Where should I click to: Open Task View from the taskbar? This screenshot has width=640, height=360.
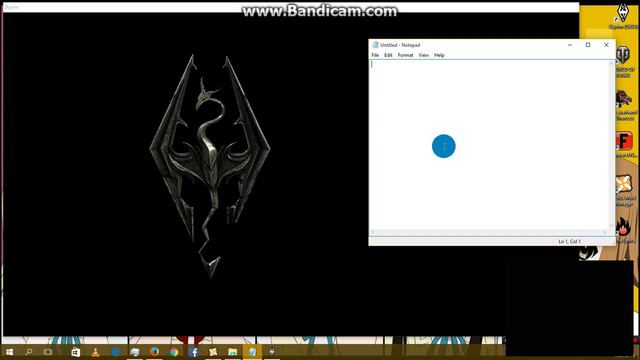point(48,352)
